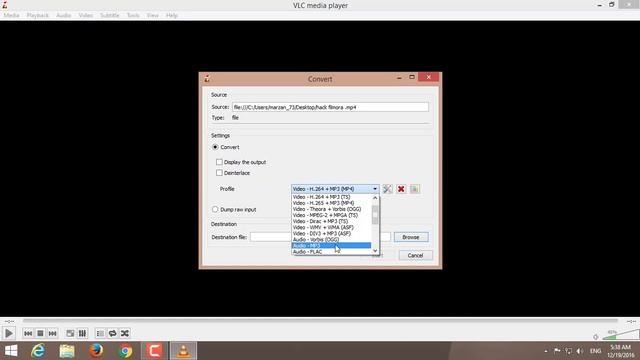Image resolution: width=640 pixels, height=360 pixels.
Task: Toggle loop mode icon
Action: point(113,333)
